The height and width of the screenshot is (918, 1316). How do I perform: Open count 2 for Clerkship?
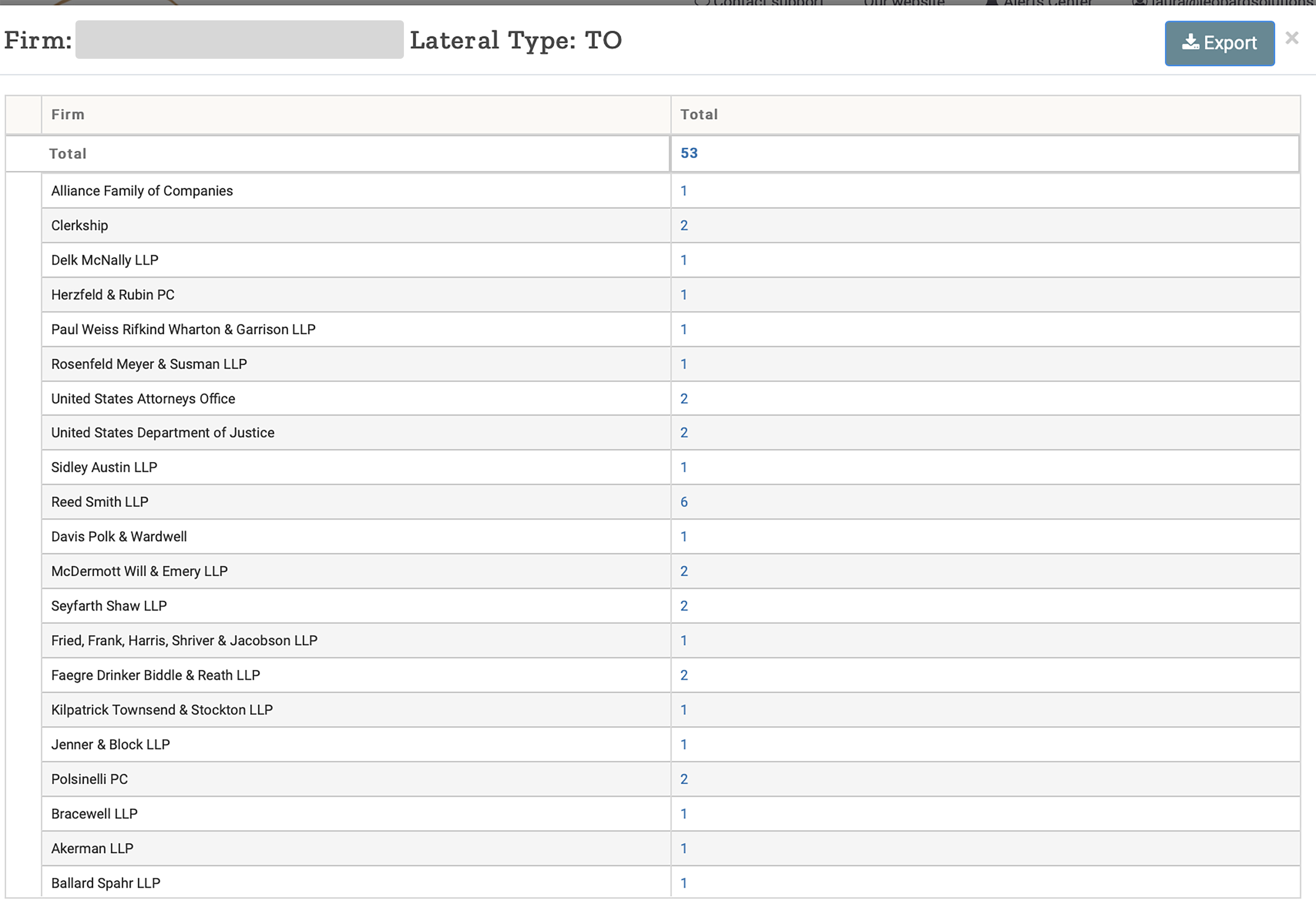[684, 225]
